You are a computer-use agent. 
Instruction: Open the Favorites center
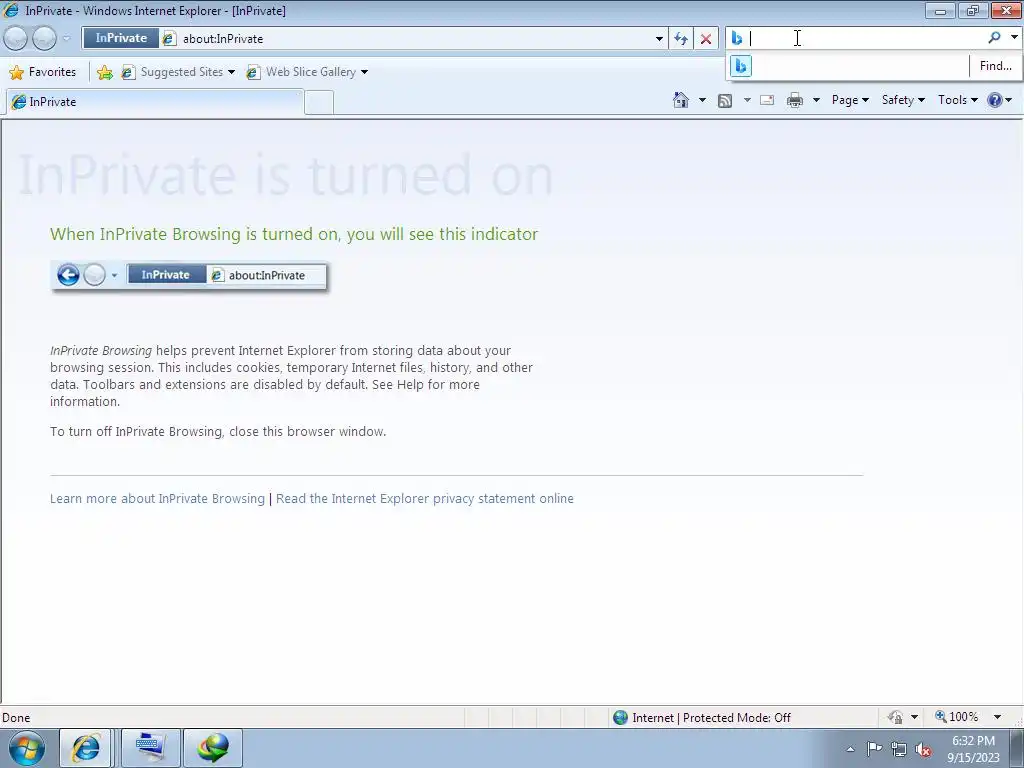pyautogui.click(x=42, y=72)
